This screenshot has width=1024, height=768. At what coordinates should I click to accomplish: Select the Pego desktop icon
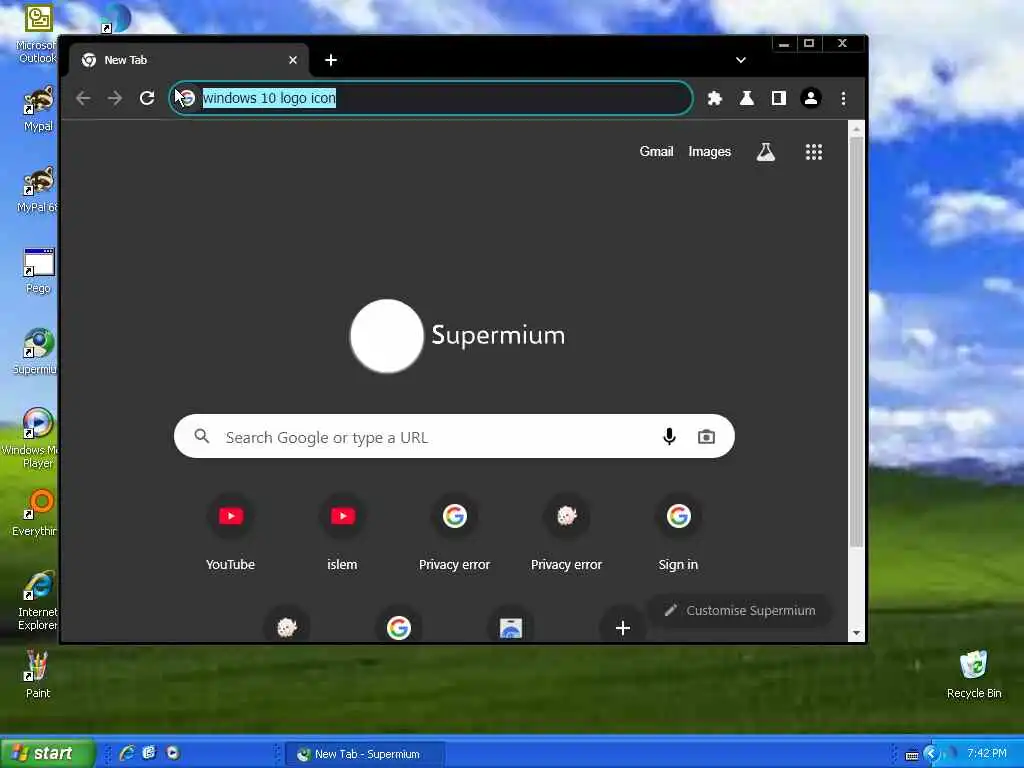tap(39, 271)
